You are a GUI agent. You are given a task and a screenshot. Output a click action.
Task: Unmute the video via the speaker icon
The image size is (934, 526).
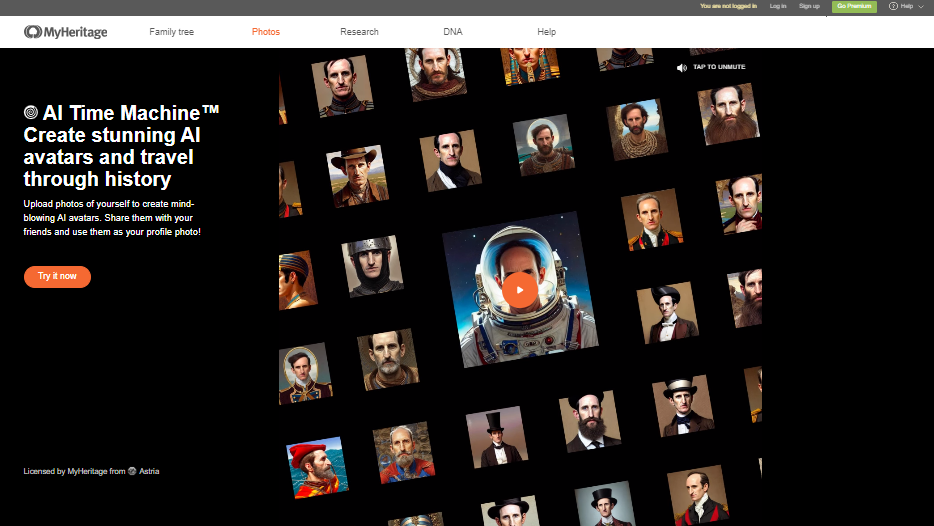682,67
